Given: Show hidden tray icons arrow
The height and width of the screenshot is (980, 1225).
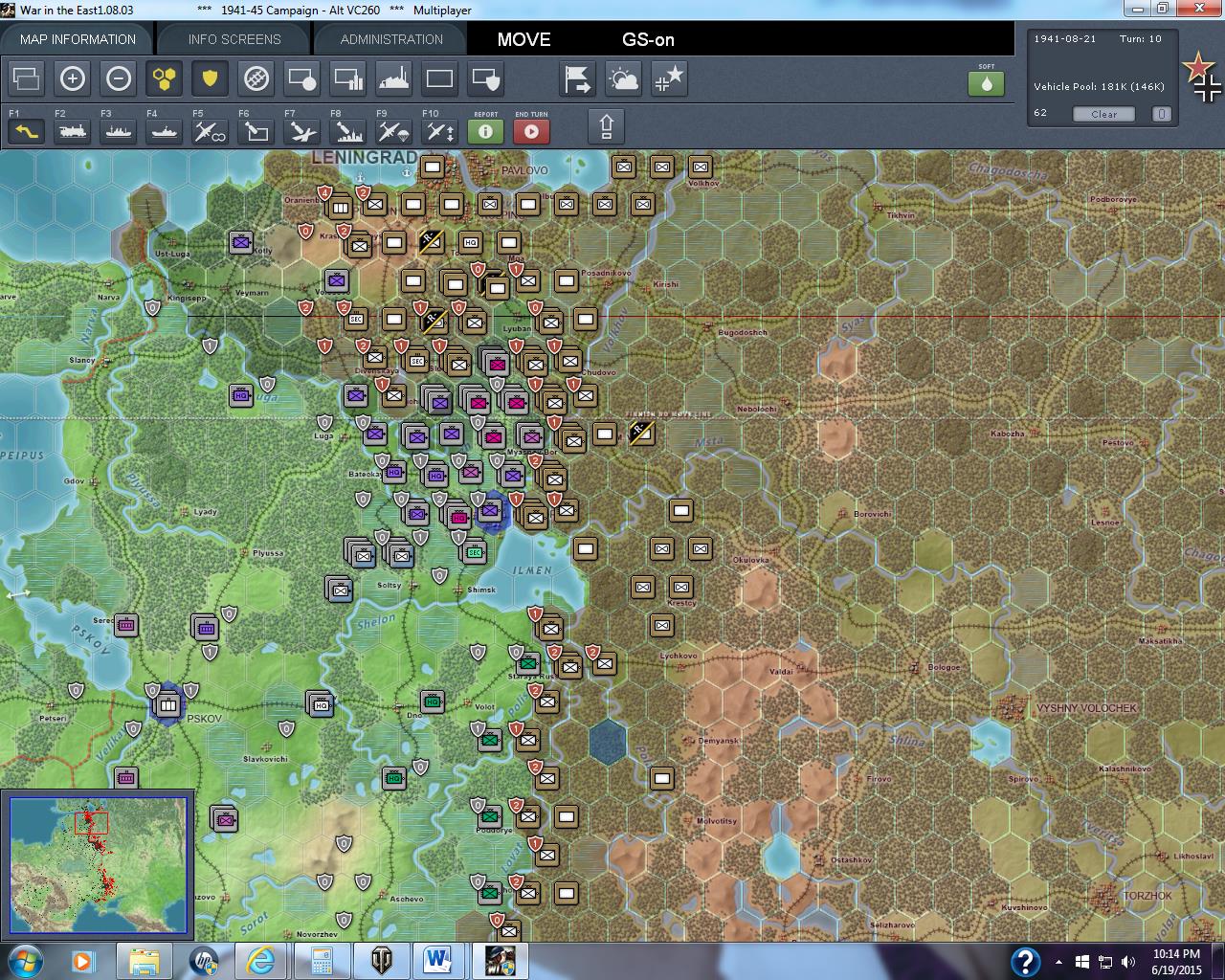Looking at the screenshot, I should coord(1058,962).
